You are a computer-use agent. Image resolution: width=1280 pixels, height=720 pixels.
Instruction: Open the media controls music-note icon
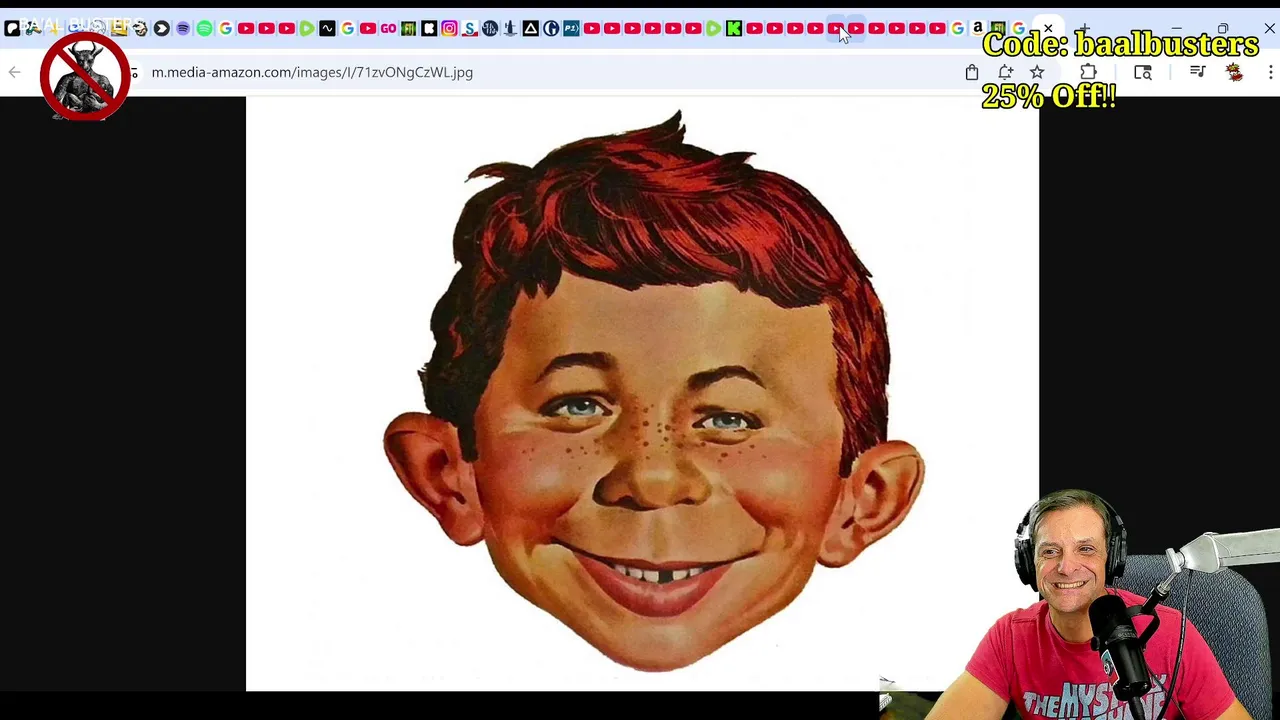tap(1197, 72)
